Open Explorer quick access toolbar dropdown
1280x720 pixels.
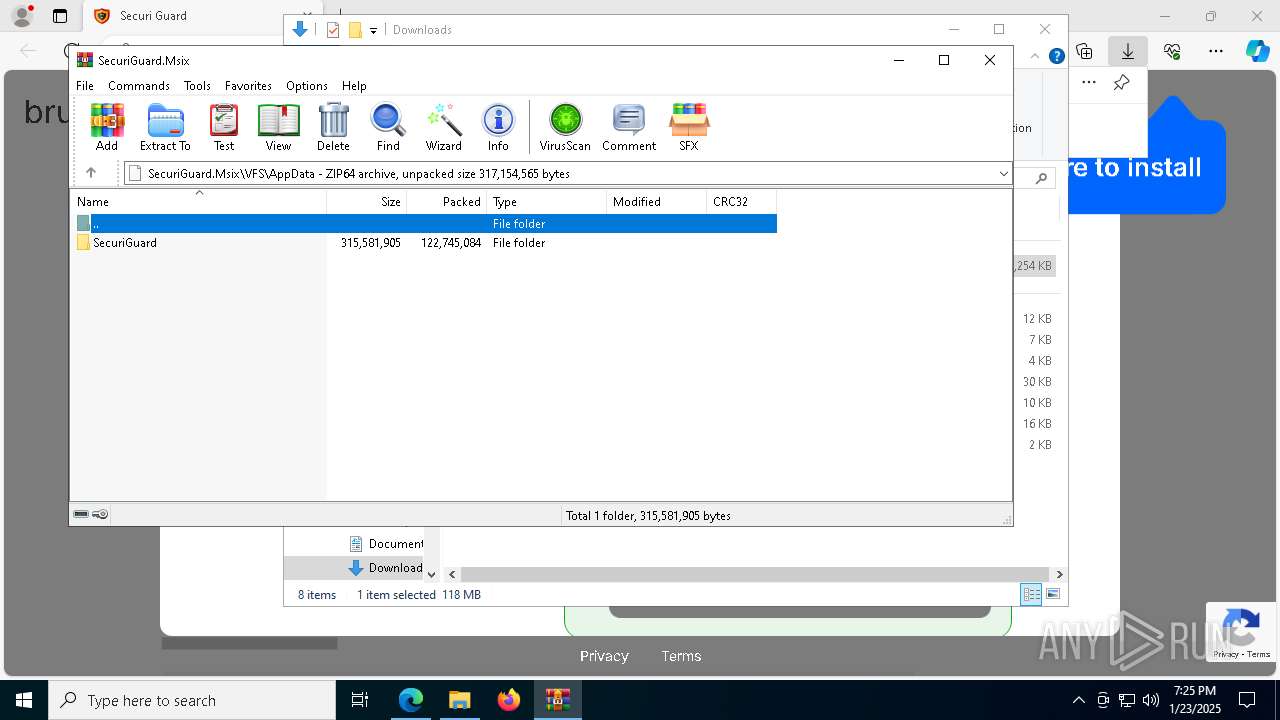tap(373, 30)
